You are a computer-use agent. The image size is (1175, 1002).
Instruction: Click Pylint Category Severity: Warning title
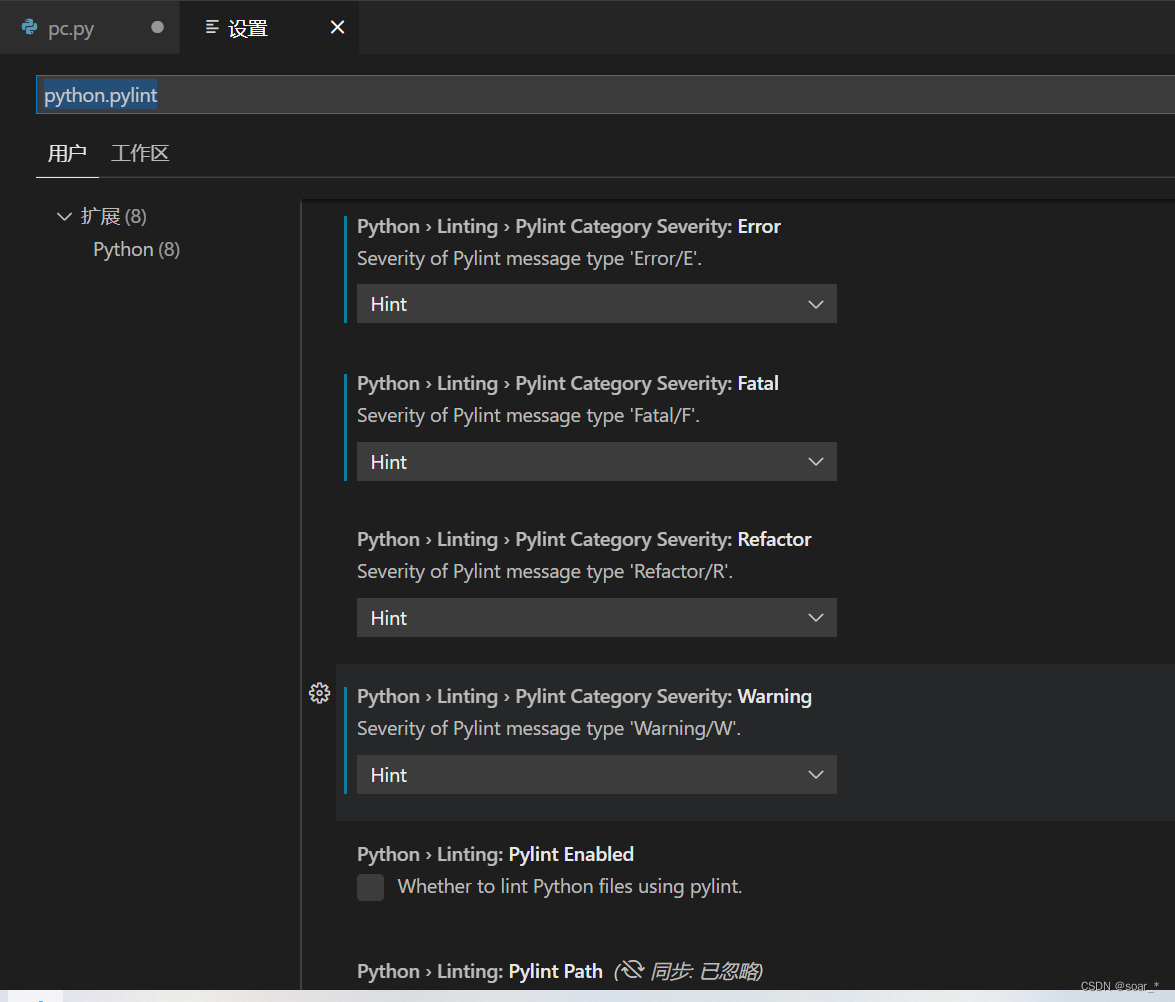[584, 696]
